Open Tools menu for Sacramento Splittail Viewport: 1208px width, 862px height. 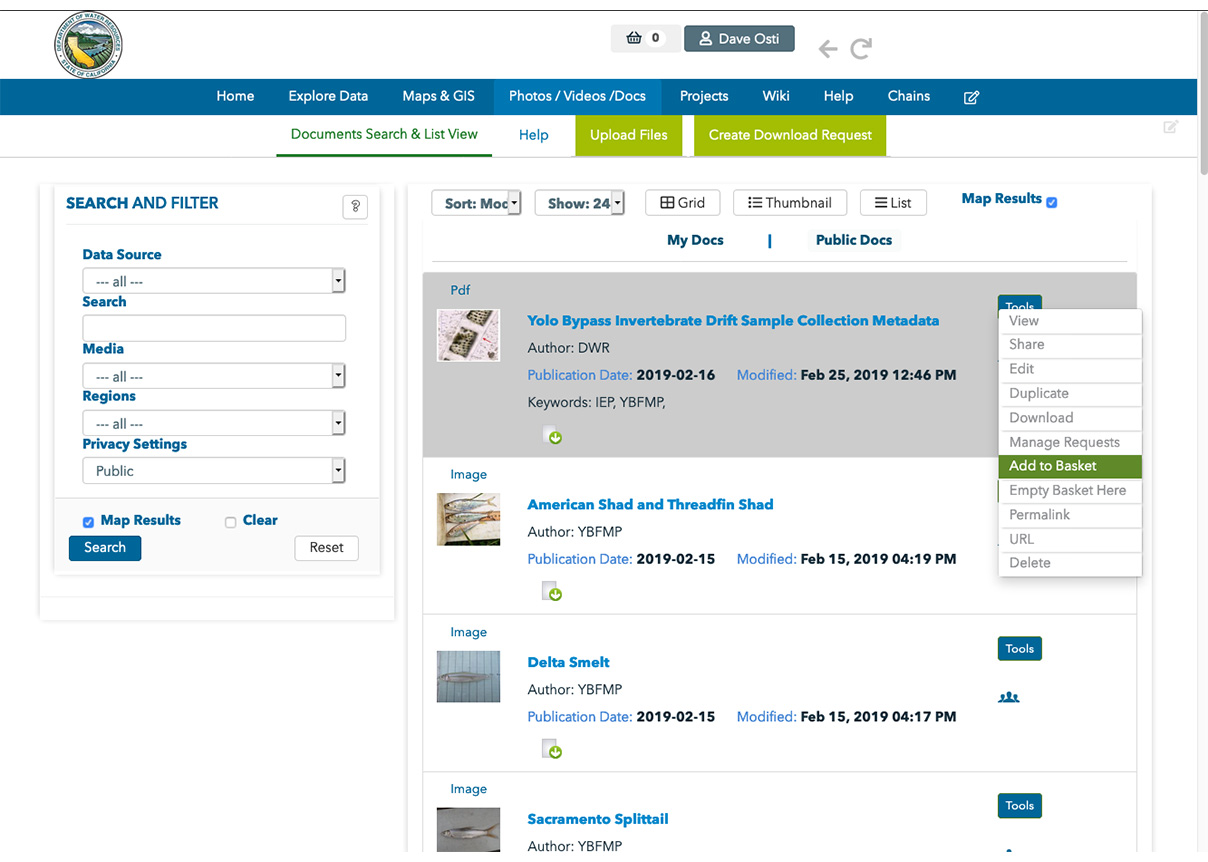click(1019, 805)
